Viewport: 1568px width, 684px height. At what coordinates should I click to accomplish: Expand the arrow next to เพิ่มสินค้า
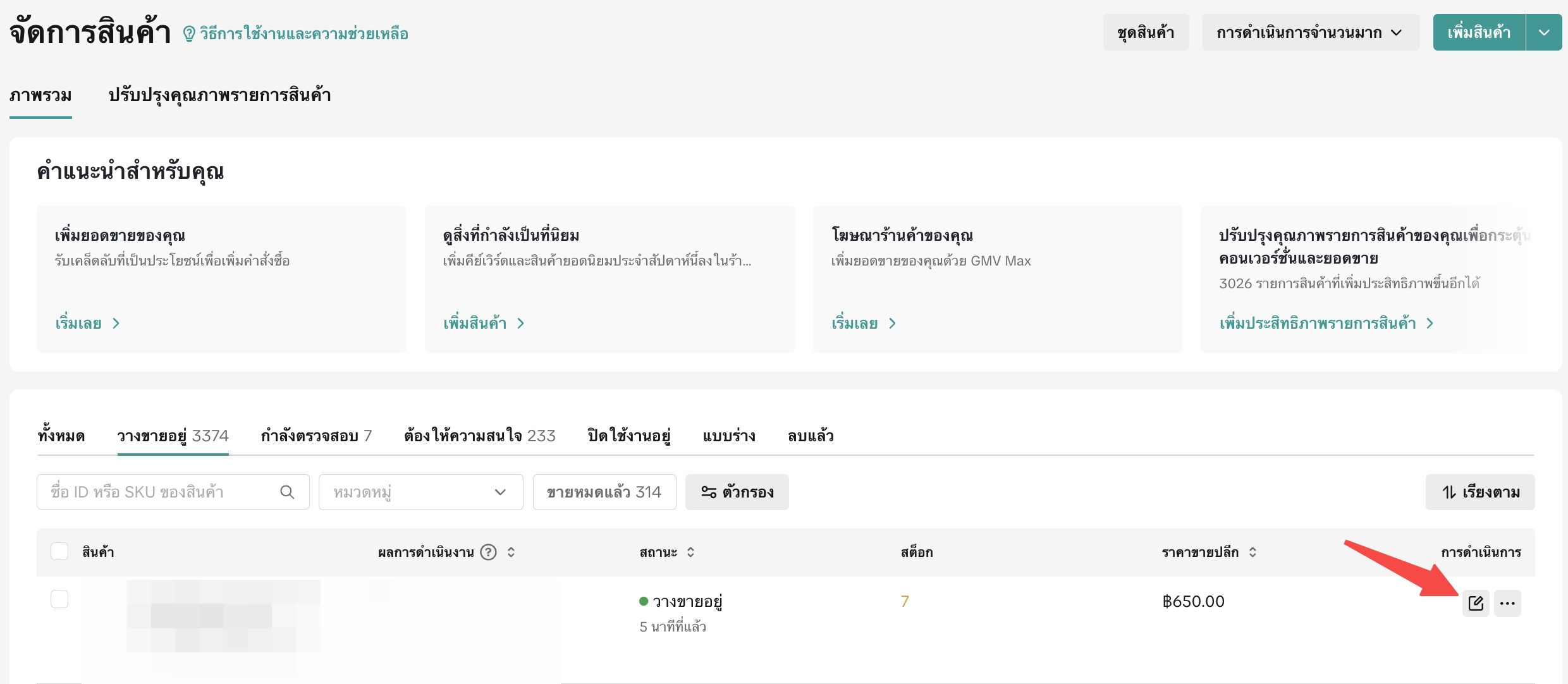(x=1544, y=32)
